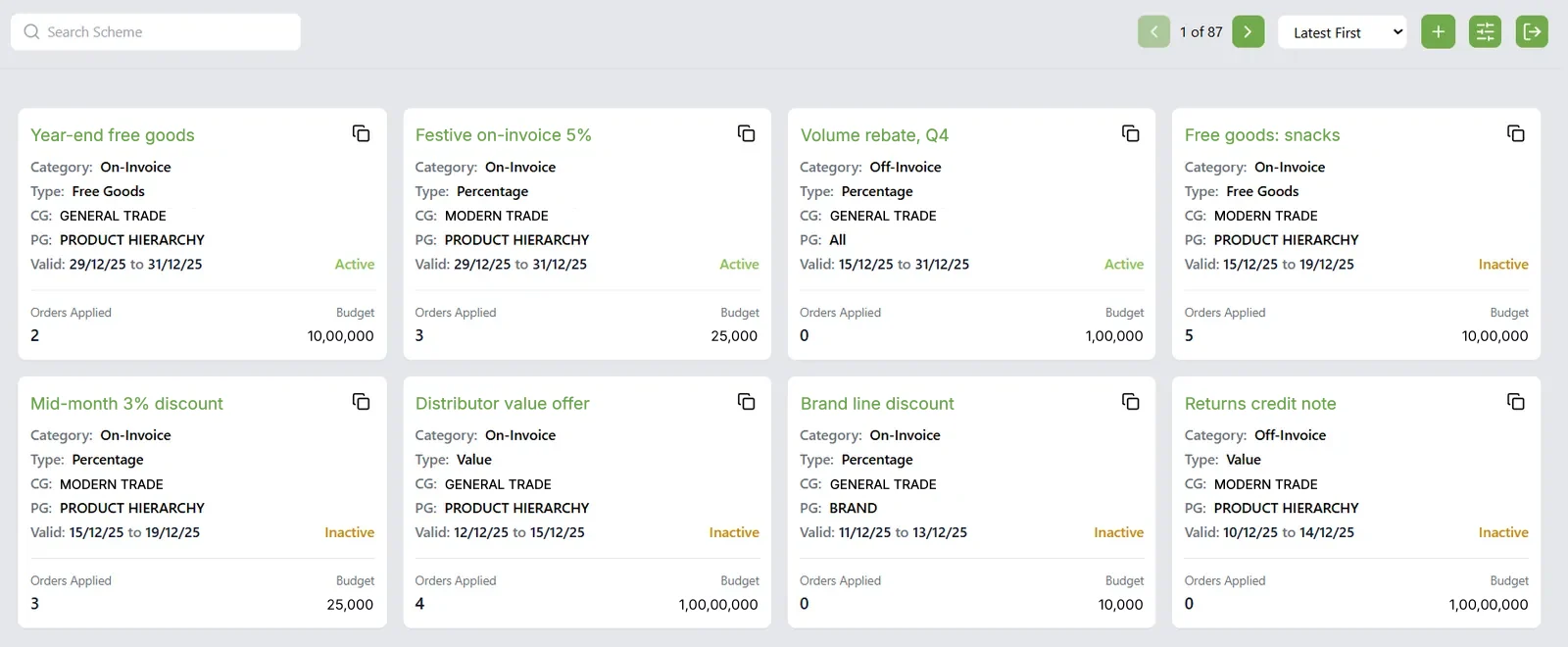The image size is (1568, 647).
Task: Open the Distributor value offer scheme
Action: [x=502, y=404]
